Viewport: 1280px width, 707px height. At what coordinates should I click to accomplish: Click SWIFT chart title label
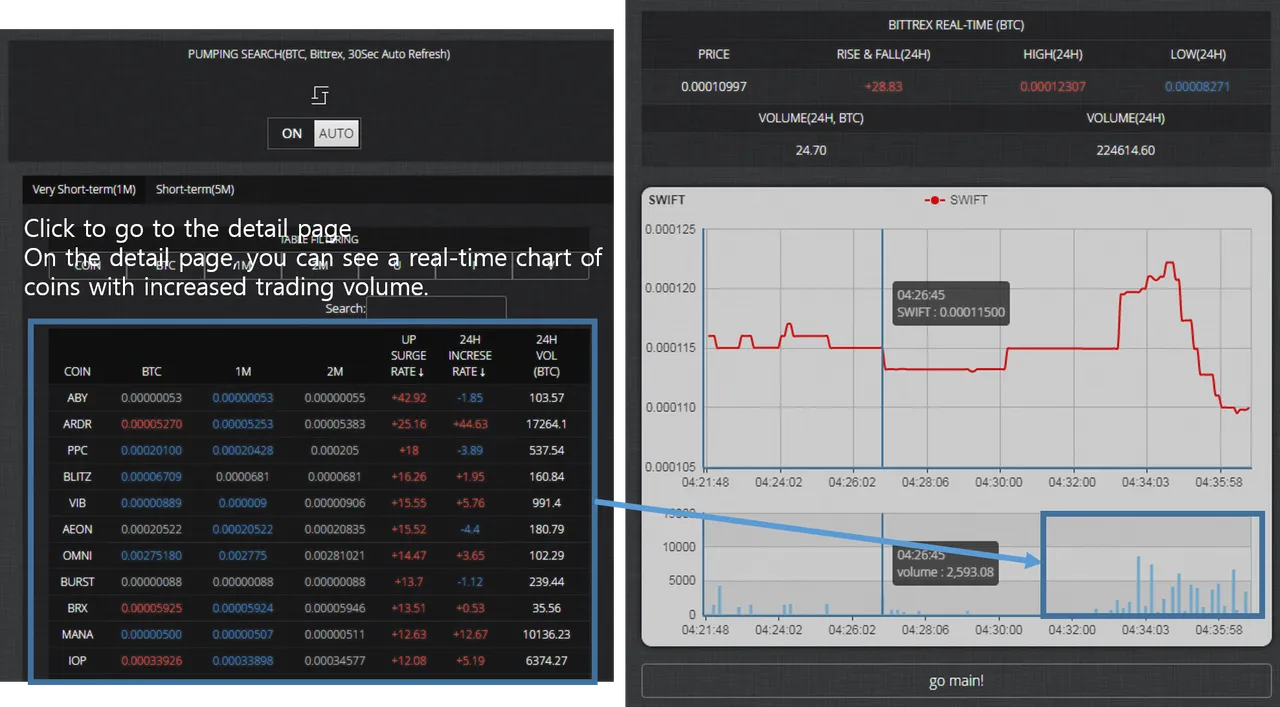point(667,200)
